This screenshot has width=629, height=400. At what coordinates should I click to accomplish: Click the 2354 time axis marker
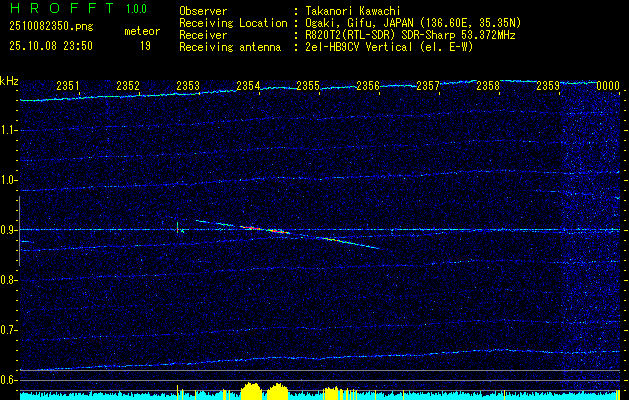(248, 85)
